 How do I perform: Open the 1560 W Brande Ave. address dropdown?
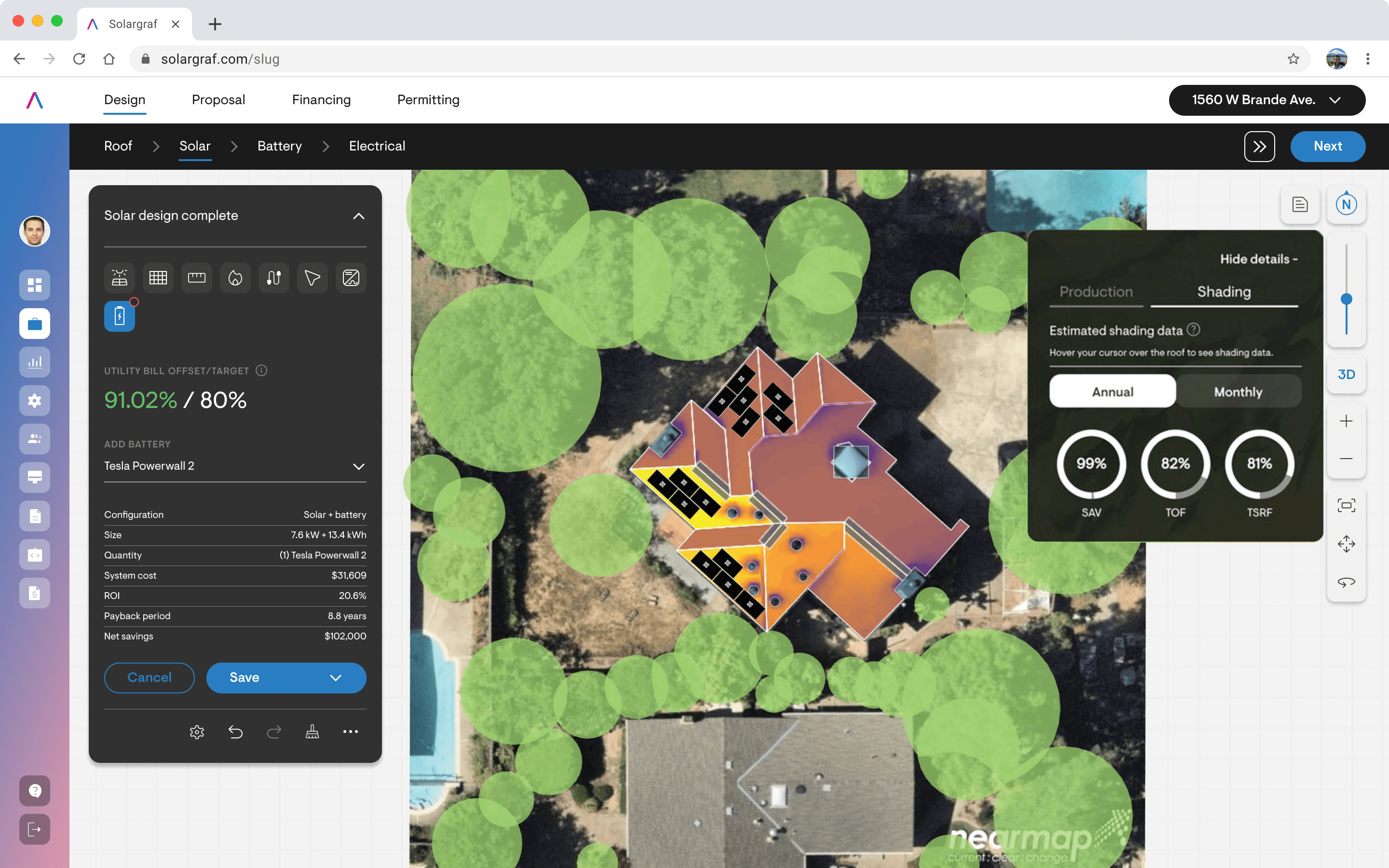tap(1267, 100)
